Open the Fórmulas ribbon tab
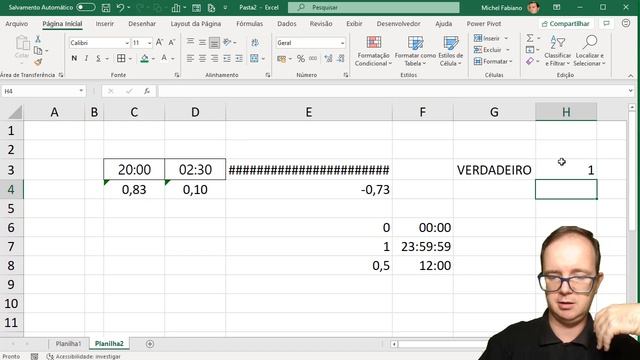Image resolution: width=640 pixels, height=360 pixels. point(249,24)
